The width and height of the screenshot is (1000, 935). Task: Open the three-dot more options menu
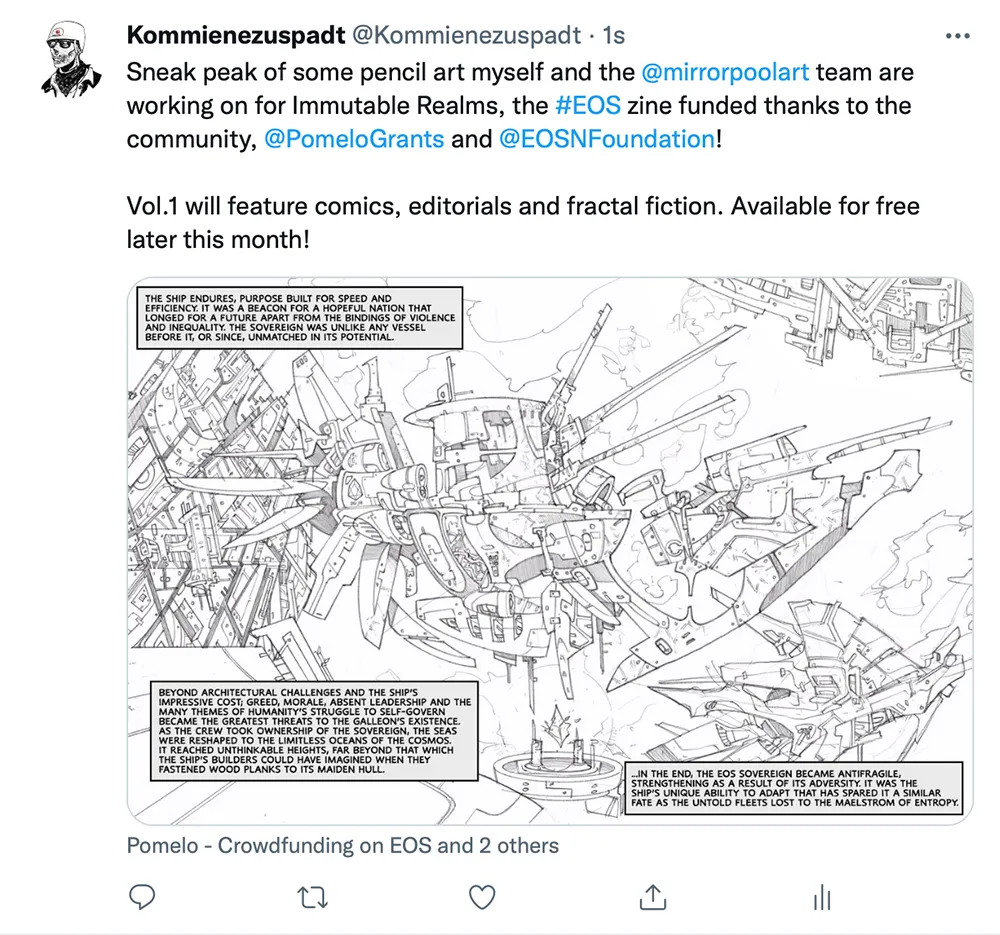[x=957, y=36]
